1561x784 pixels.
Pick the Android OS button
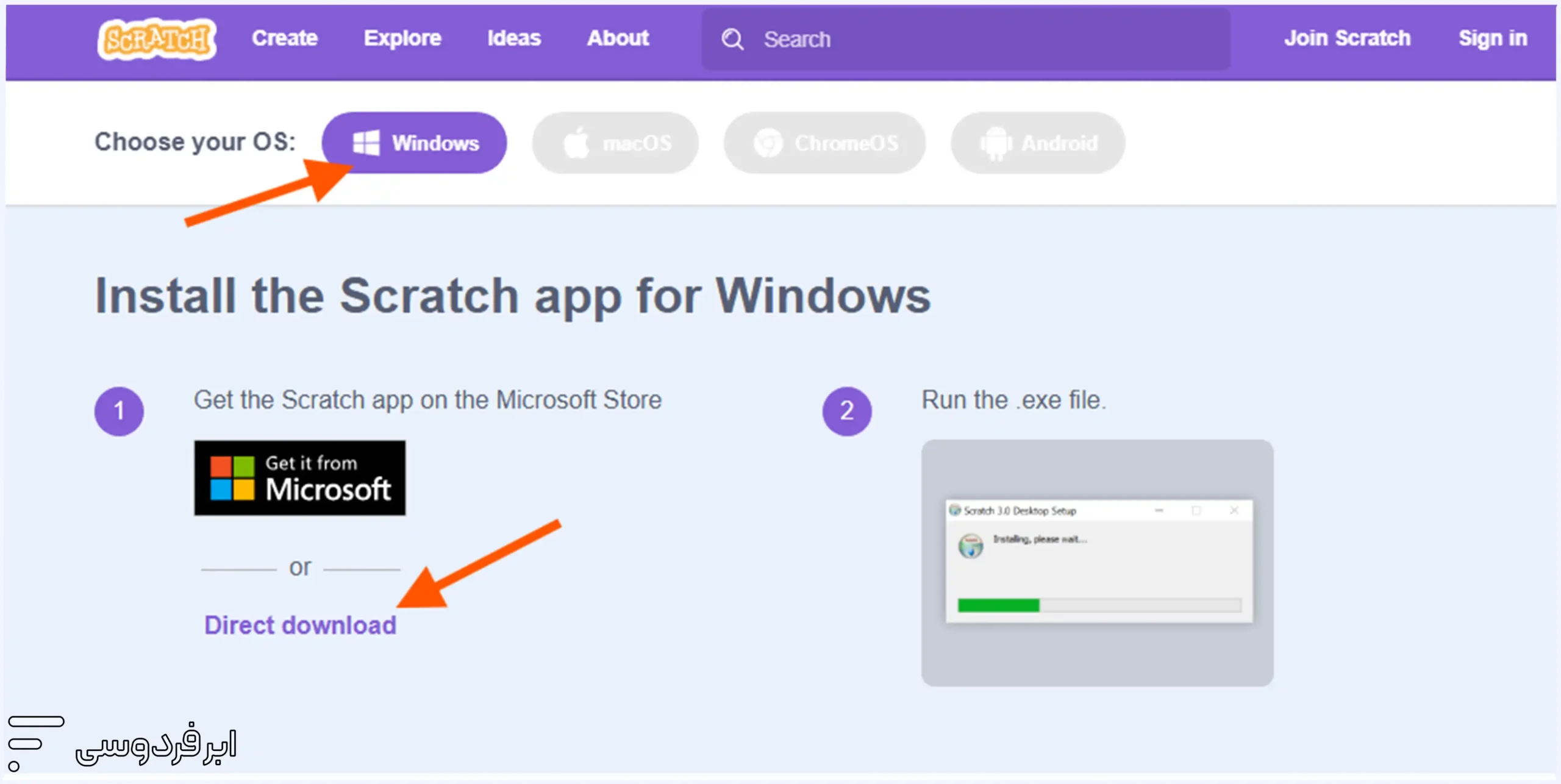coord(1038,143)
